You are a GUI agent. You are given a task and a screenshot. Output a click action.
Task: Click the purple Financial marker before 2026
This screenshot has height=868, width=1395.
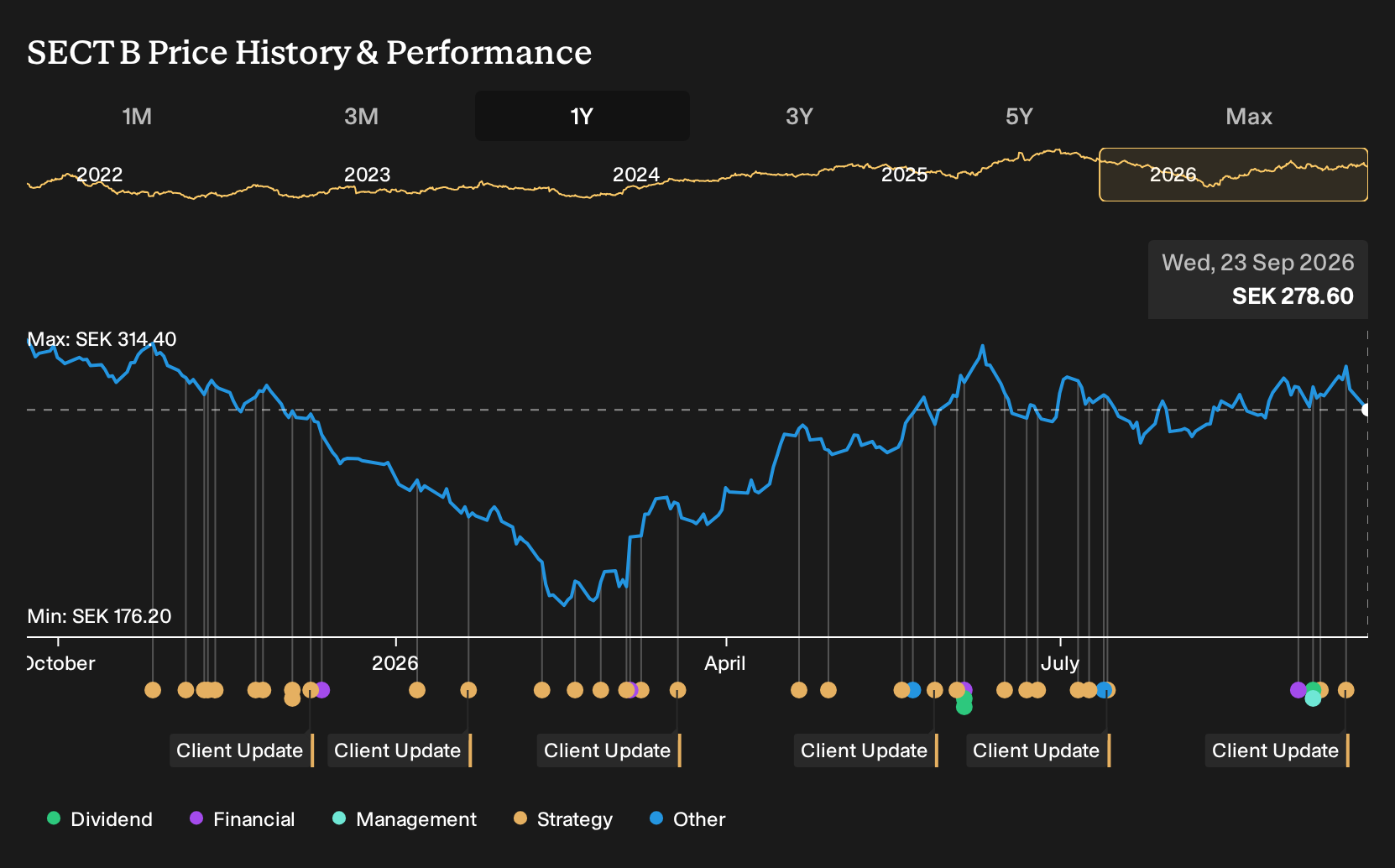[321, 690]
